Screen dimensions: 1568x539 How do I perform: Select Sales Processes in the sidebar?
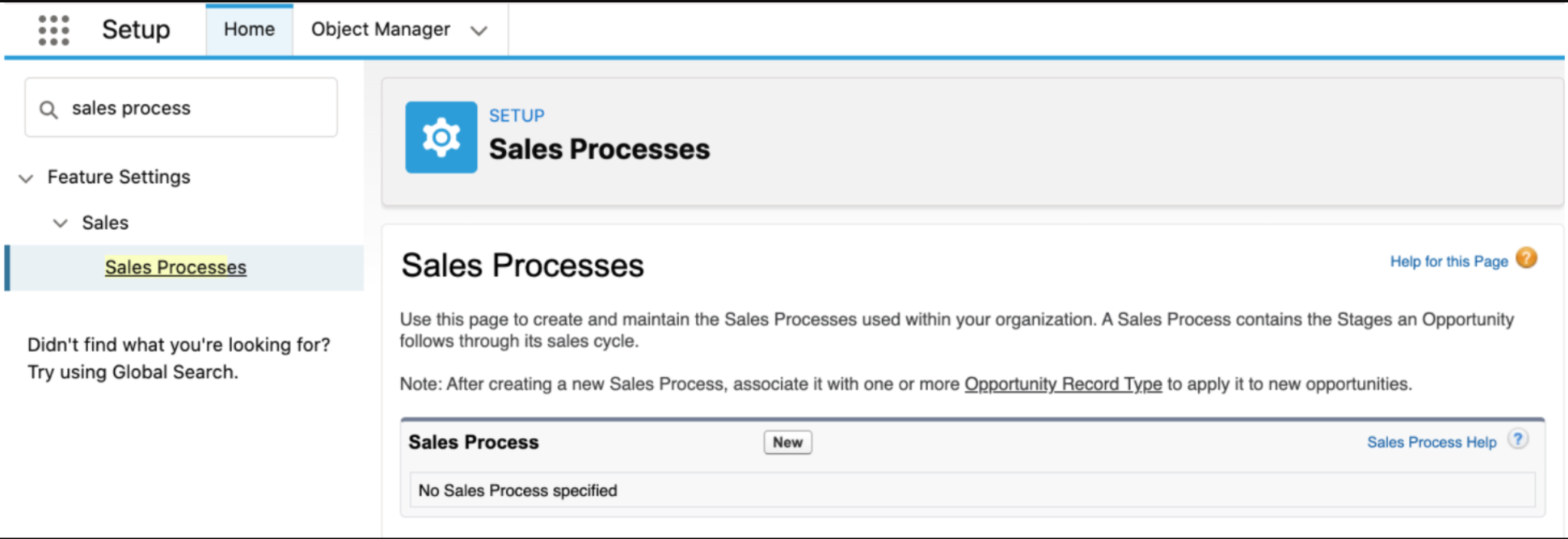tap(175, 267)
